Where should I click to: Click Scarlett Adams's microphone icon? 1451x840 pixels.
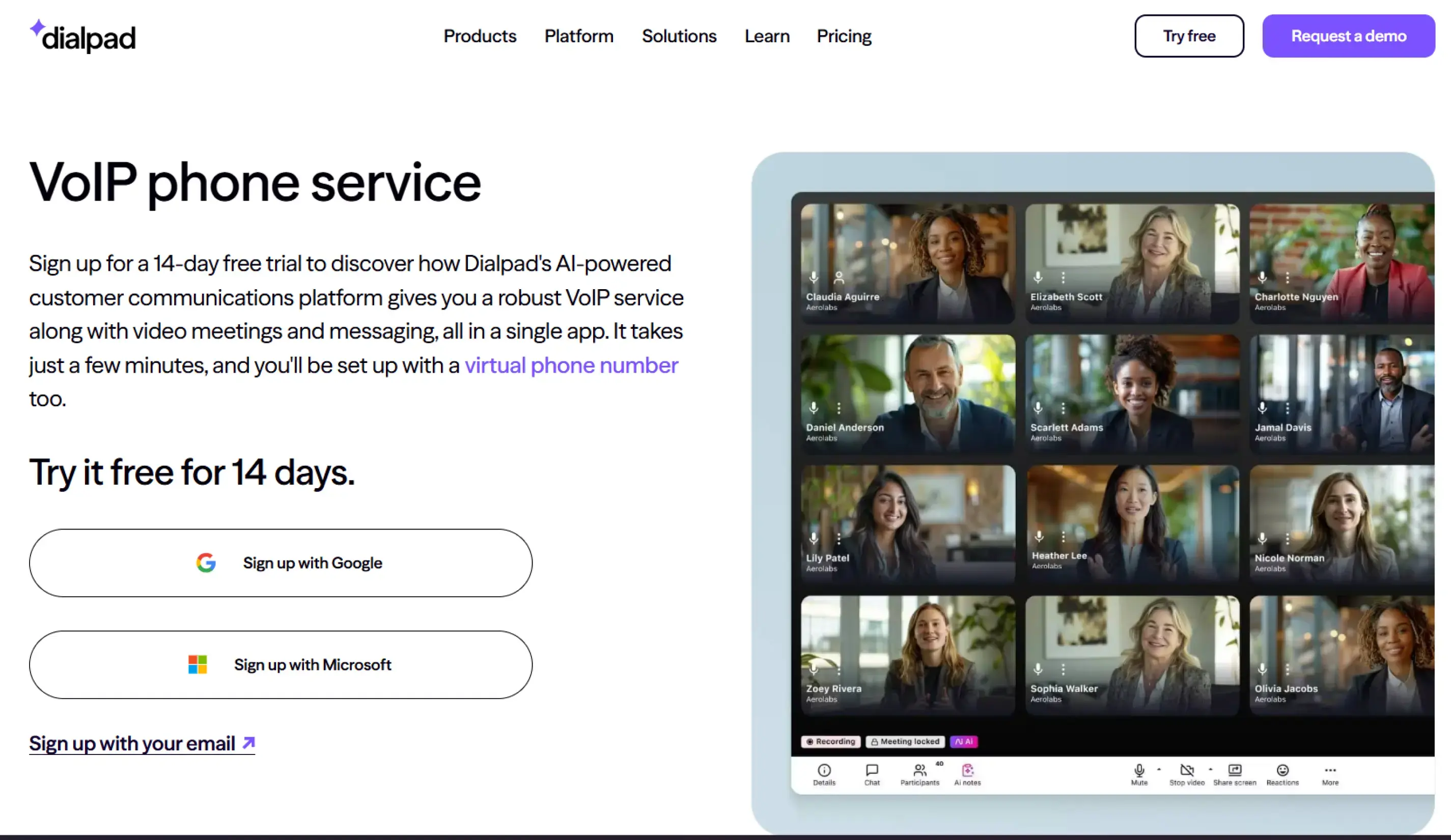(1038, 408)
